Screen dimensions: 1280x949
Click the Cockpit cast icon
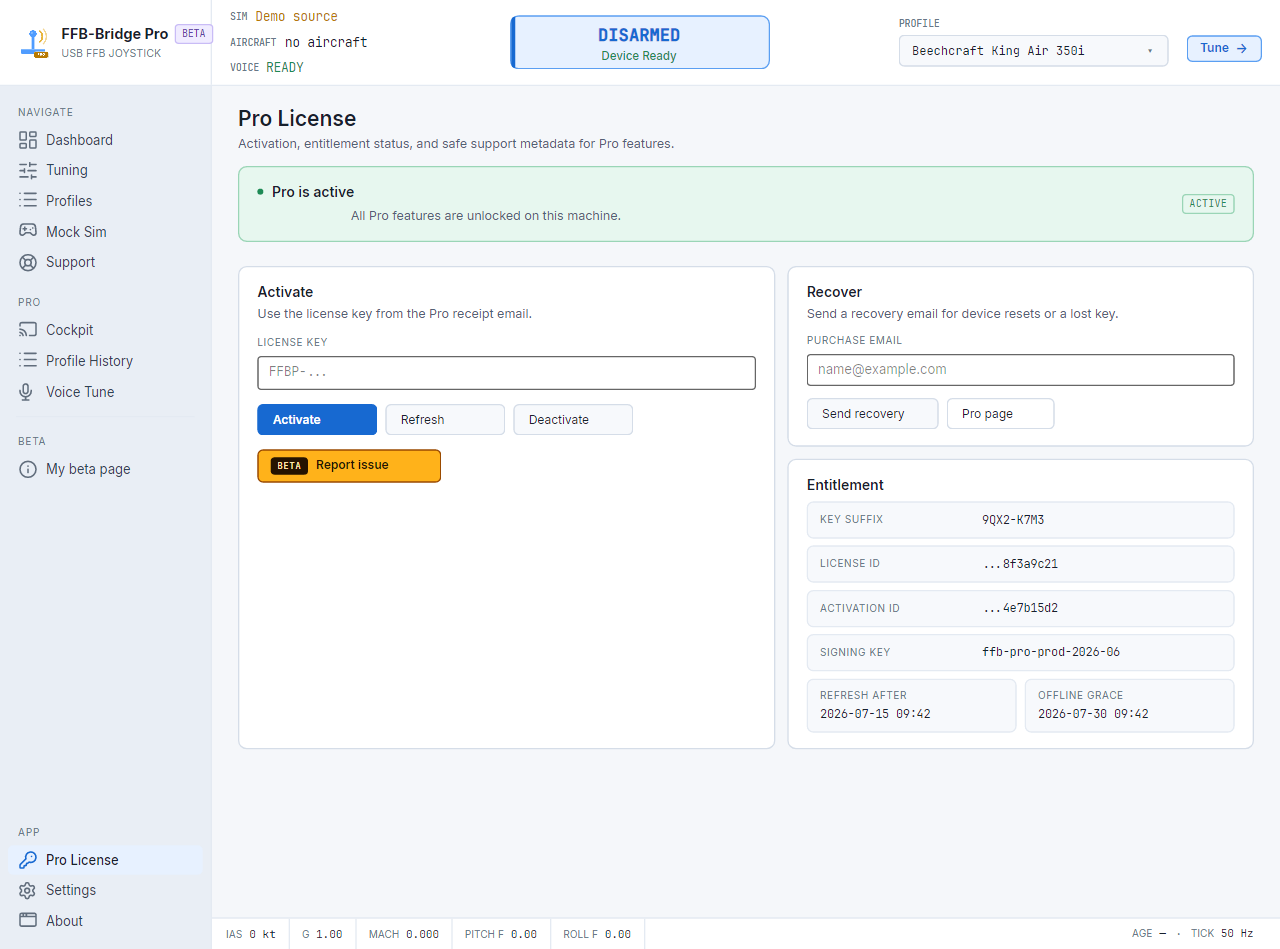28,330
